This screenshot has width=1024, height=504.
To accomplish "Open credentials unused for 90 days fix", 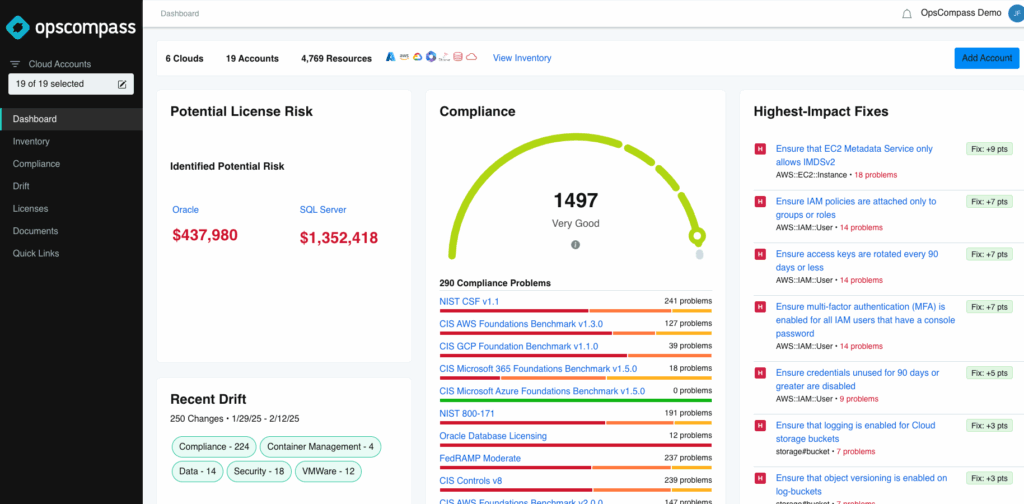I will point(857,379).
